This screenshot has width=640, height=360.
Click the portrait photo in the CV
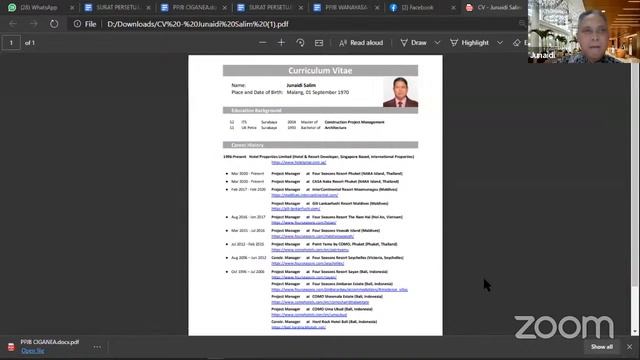click(400, 92)
